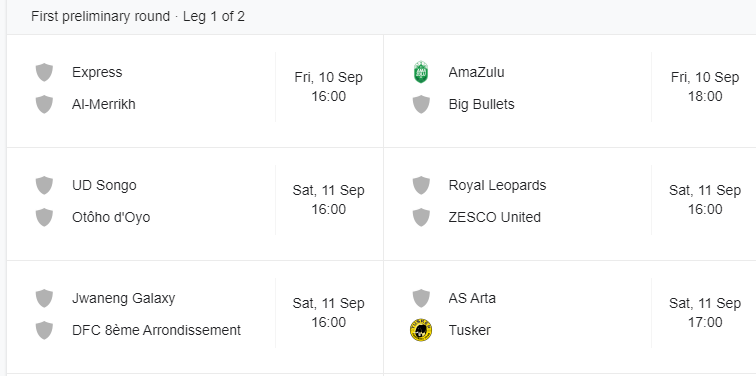The height and width of the screenshot is (376, 756).
Task: Open Express vs Al-Merrikh match time
Action: coord(328,96)
